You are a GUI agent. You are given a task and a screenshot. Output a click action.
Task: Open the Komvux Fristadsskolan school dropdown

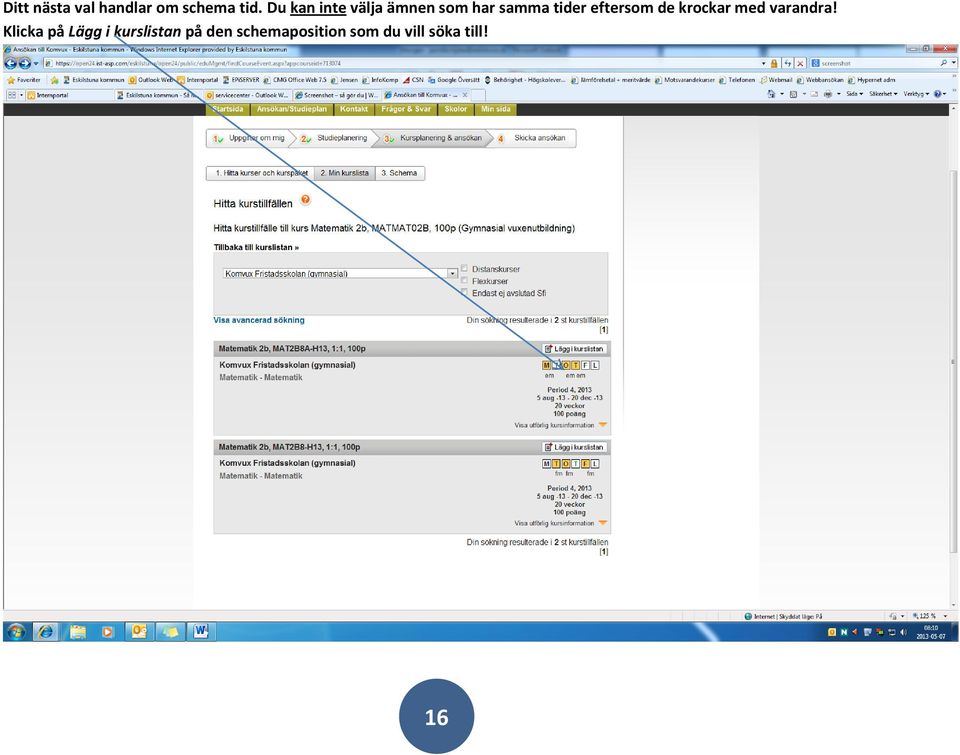tap(340, 273)
